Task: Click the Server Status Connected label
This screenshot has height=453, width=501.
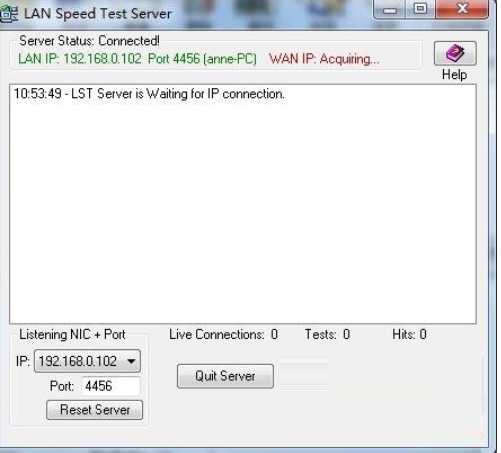Action: pos(89,41)
